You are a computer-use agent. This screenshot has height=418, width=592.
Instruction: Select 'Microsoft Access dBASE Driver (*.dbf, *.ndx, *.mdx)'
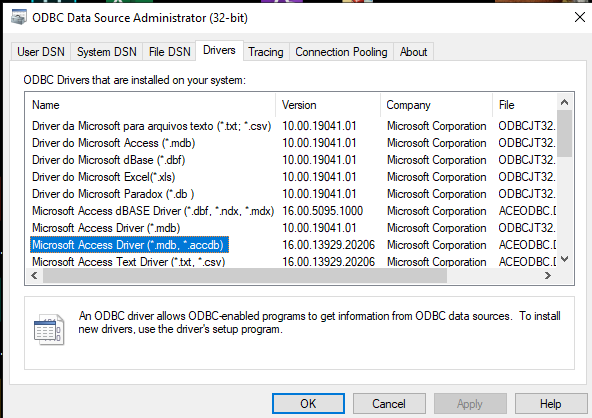(x=153, y=211)
